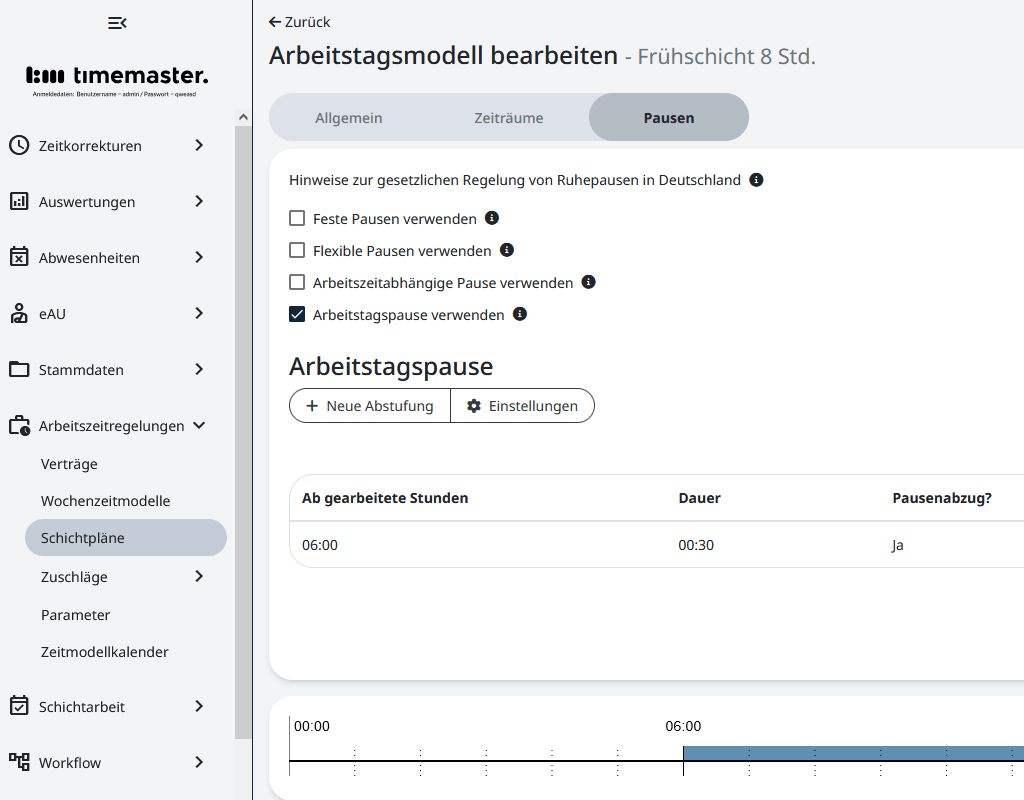Select Zeitmodellkalender in the sidebar
The height and width of the screenshot is (800, 1024).
click(x=103, y=651)
